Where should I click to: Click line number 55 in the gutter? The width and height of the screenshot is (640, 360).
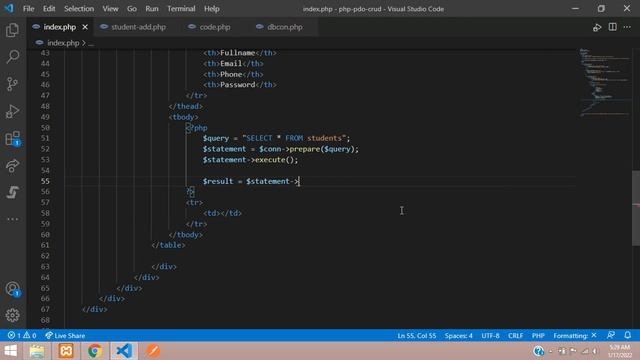45,181
